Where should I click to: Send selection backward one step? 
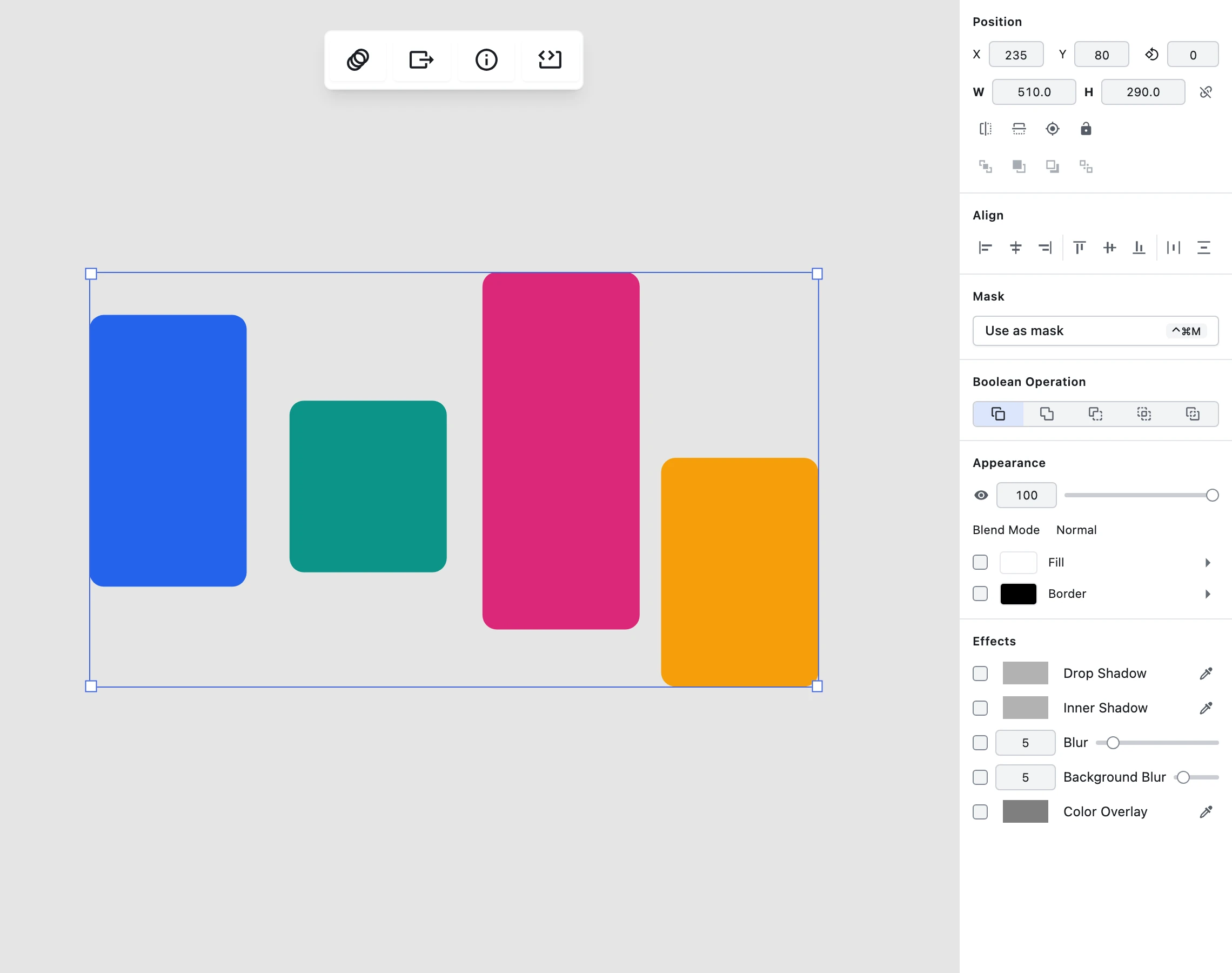(x=1053, y=166)
